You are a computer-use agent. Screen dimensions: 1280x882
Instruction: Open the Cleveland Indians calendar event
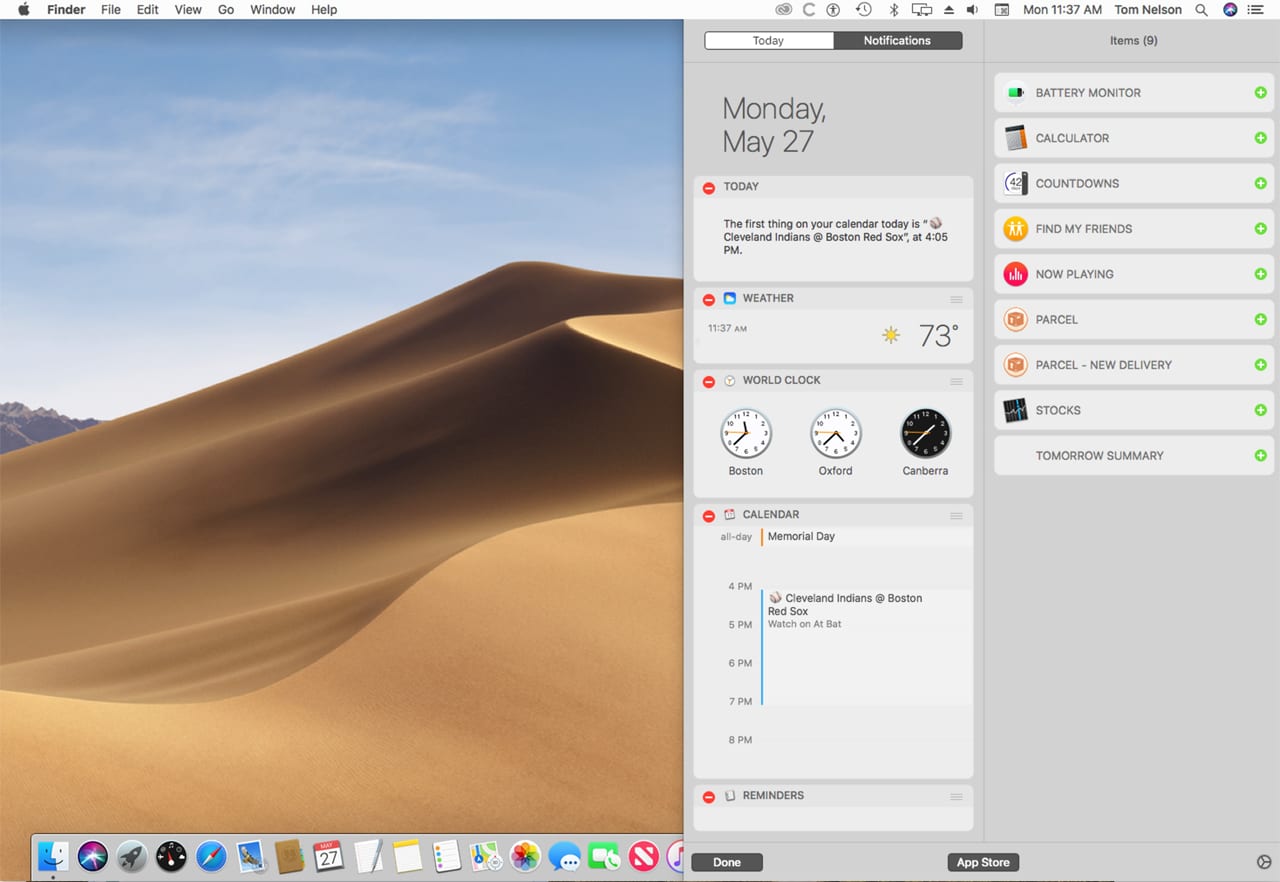(x=866, y=647)
